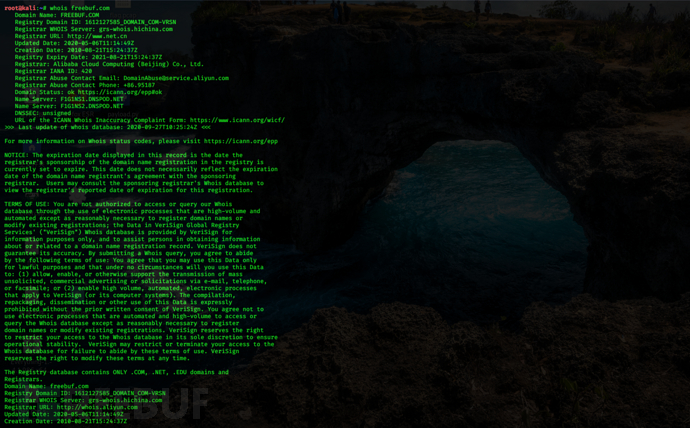Click the 'Registry Expiry Date: 2021-08-21T15:24:37Z' line

[x=88, y=57]
